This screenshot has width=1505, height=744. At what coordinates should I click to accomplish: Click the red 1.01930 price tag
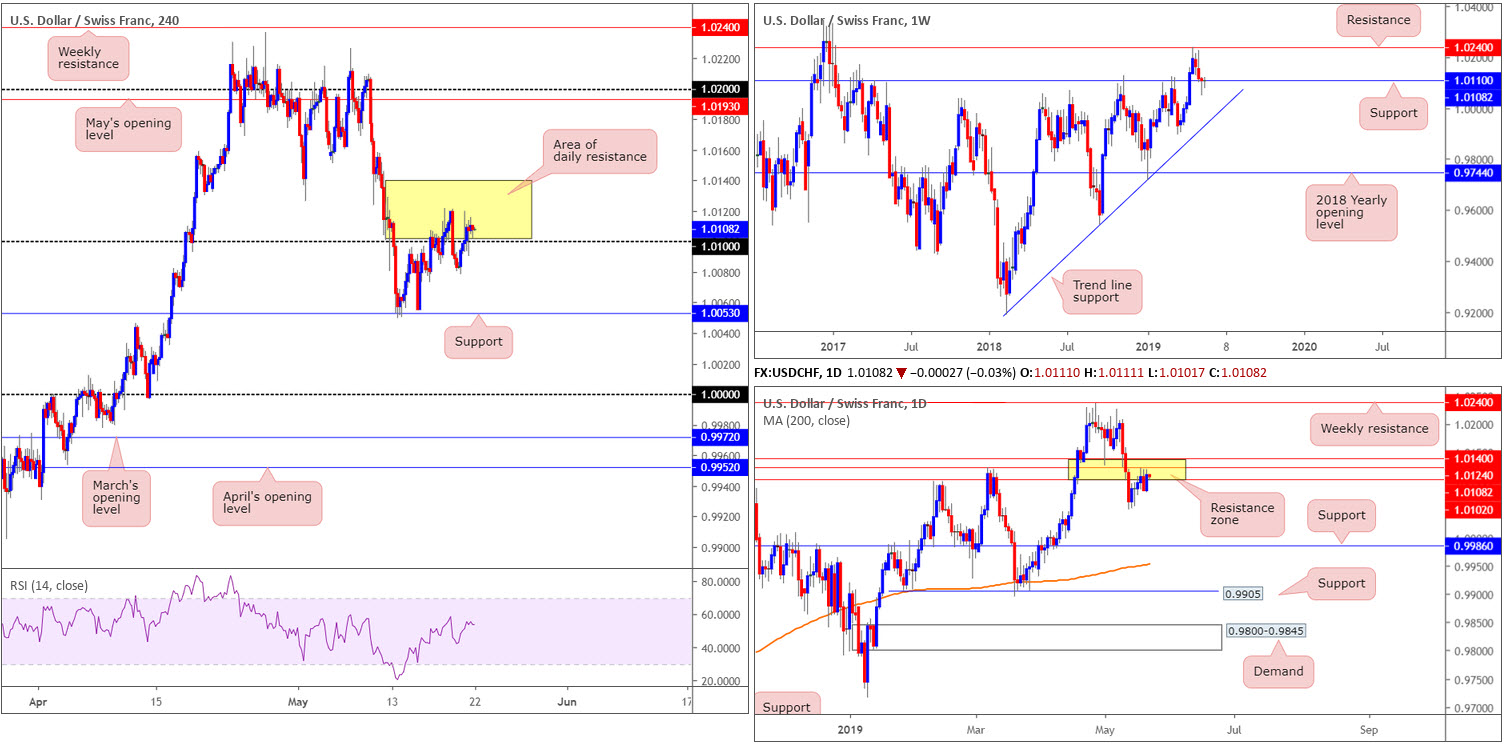tap(719, 105)
